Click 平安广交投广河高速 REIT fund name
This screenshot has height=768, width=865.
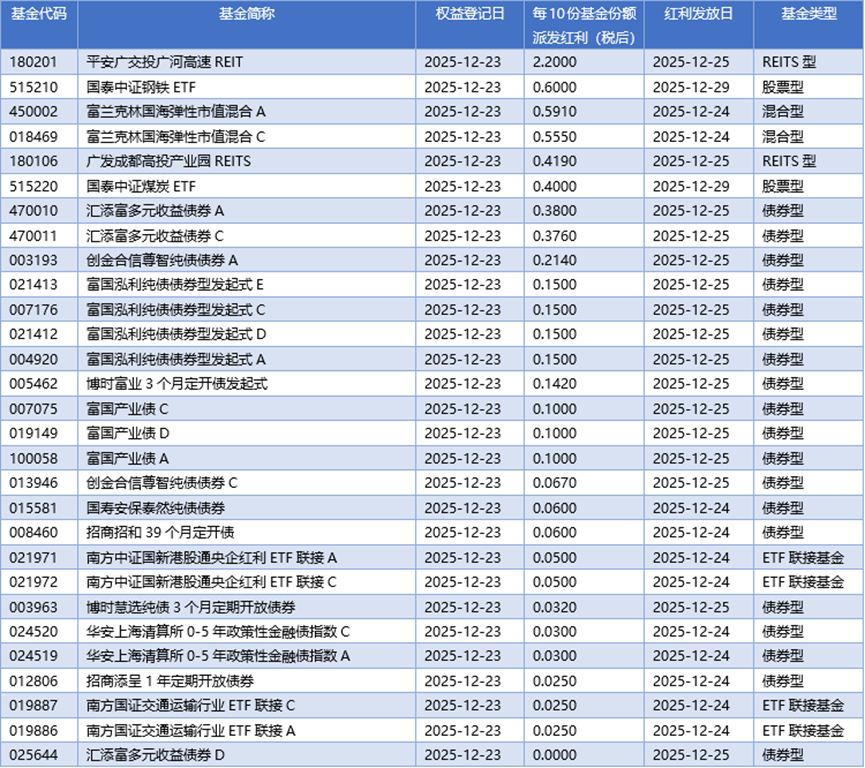tap(164, 62)
